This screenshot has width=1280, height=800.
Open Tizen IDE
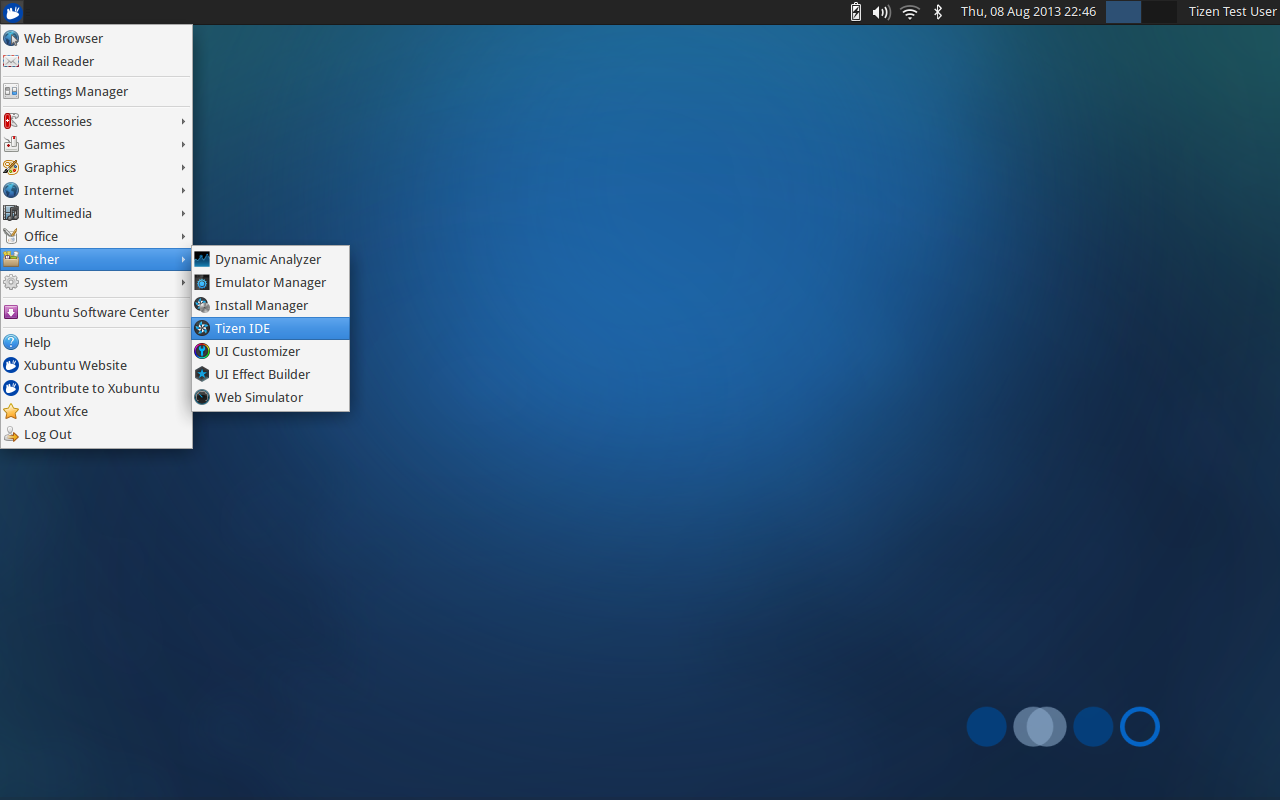coord(271,328)
